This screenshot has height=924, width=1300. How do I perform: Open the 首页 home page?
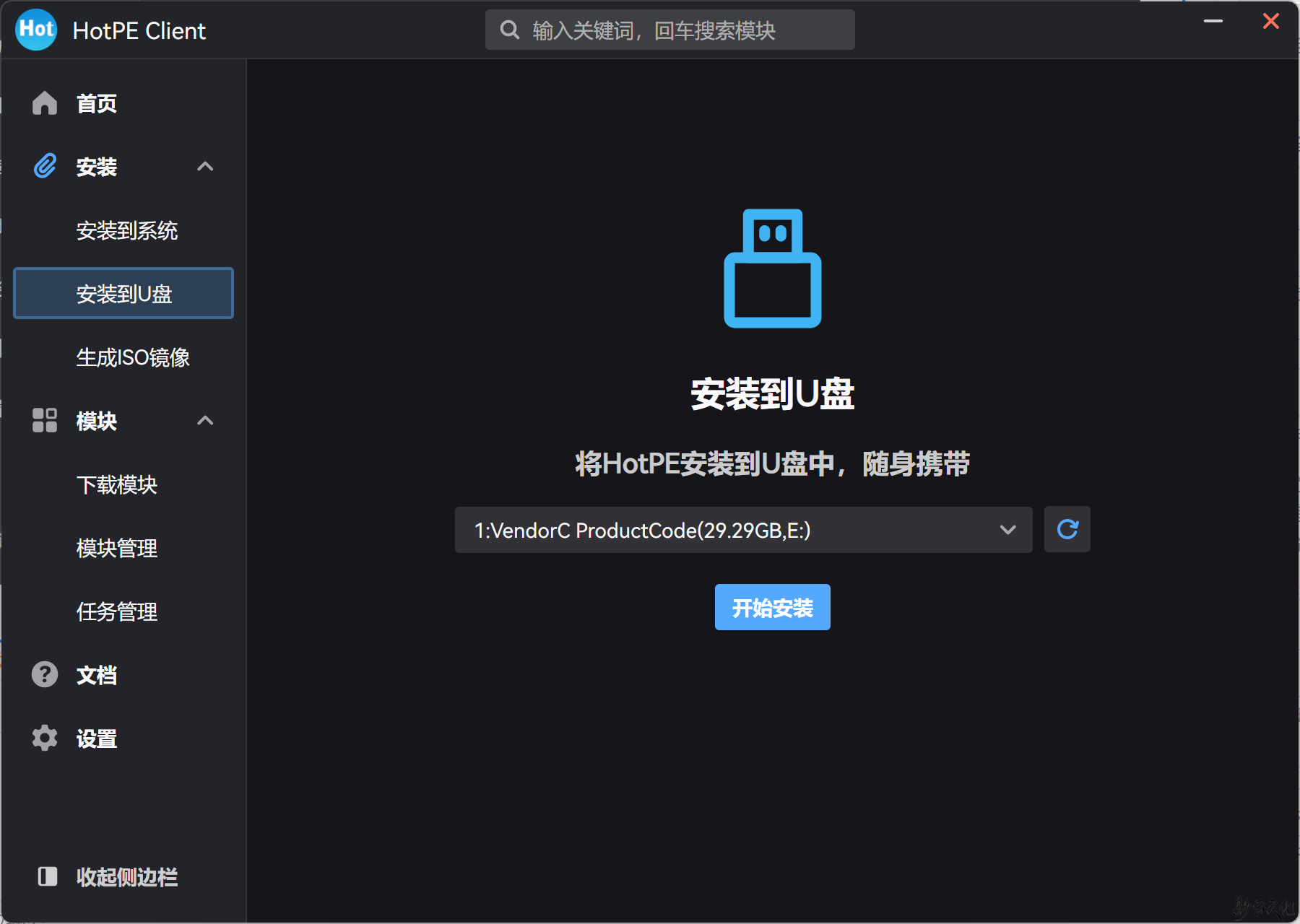[97, 104]
